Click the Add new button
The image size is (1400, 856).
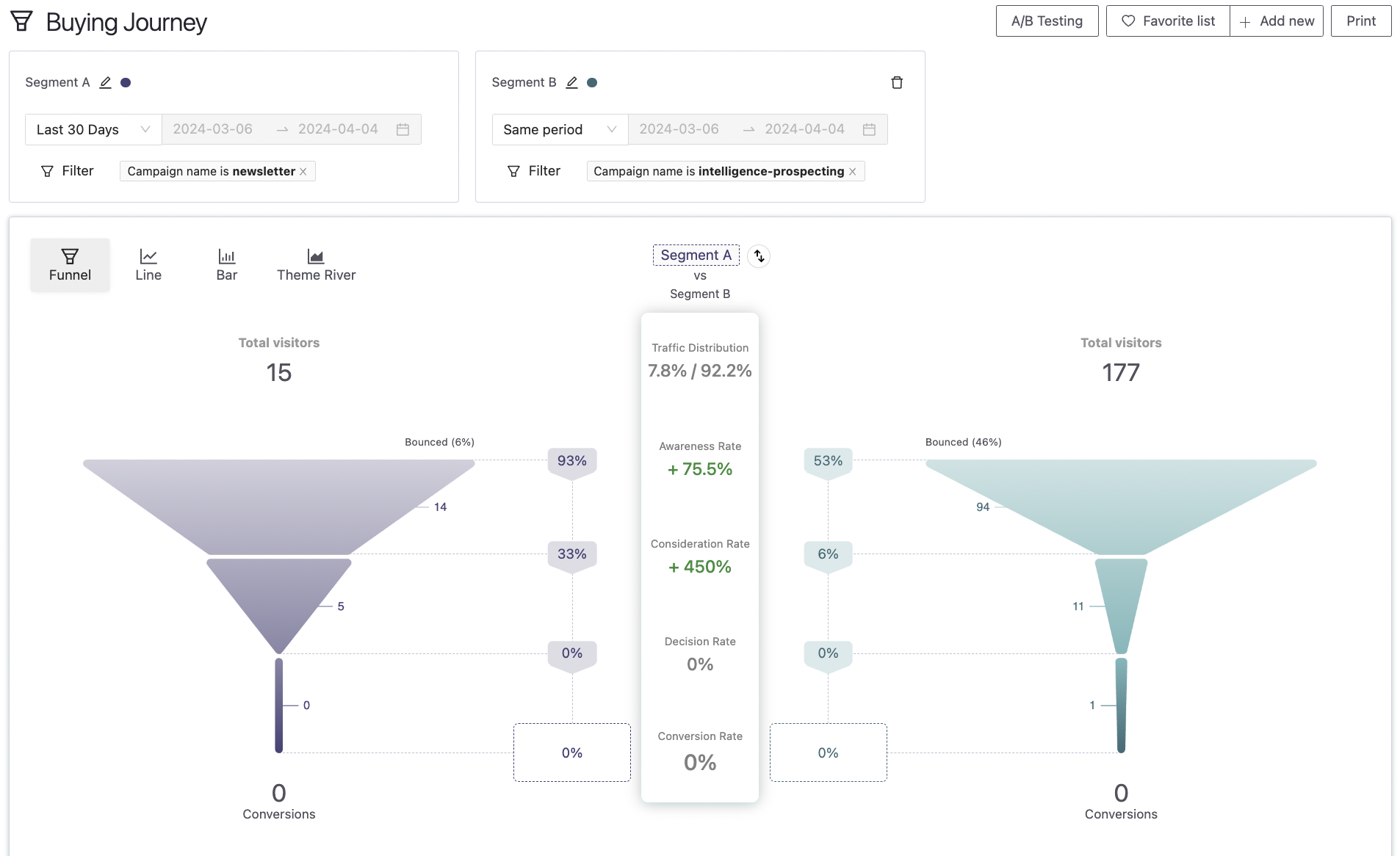(1277, 21)
